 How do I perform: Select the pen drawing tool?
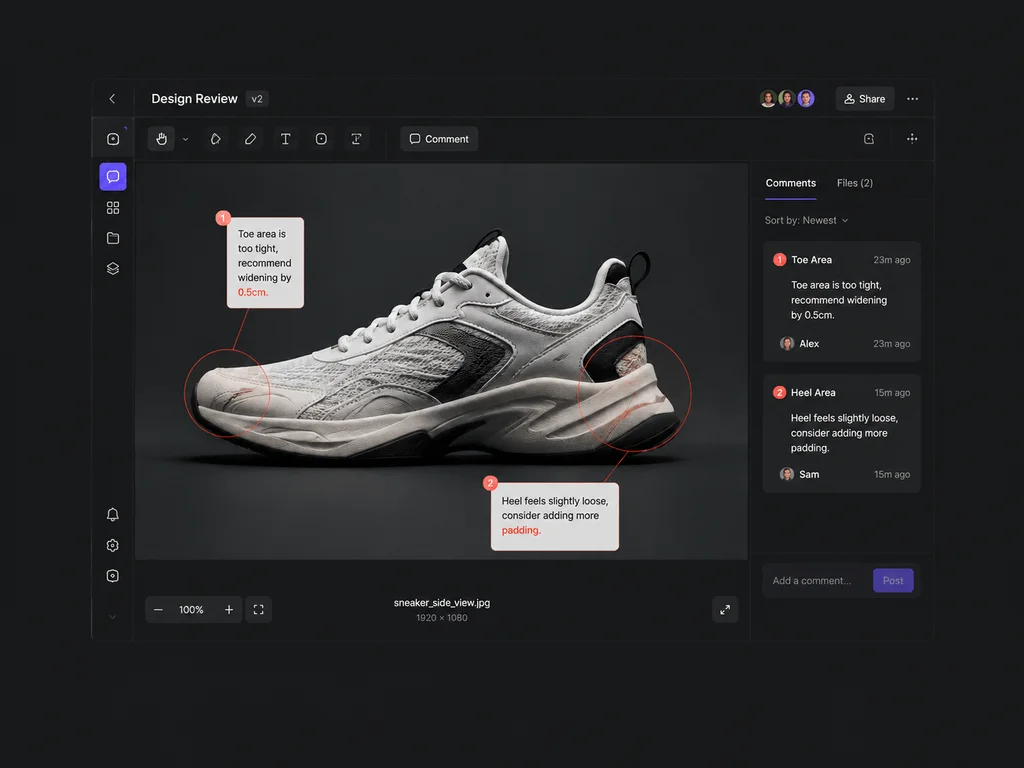[216, 138]
